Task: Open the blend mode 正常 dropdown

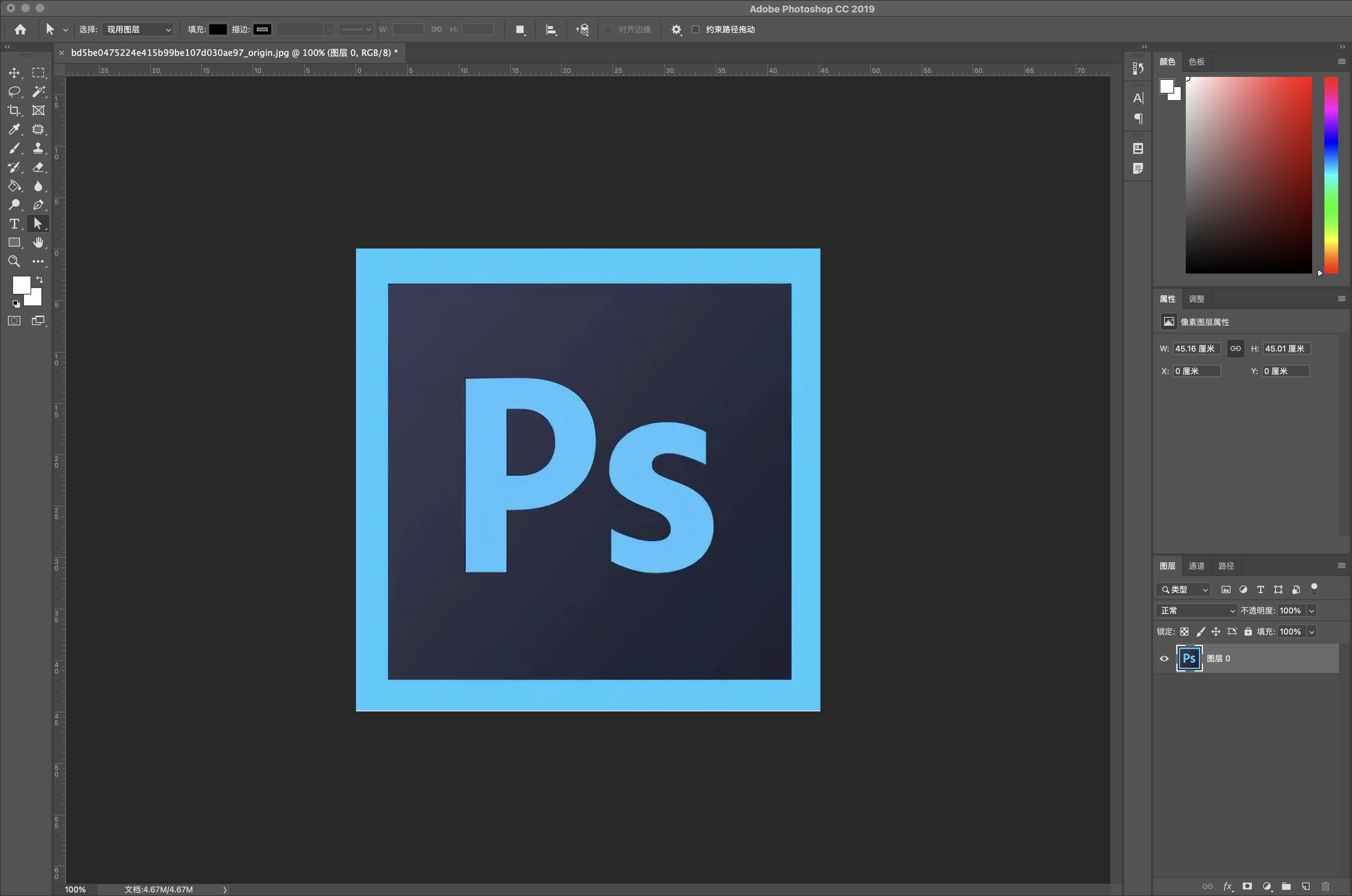Action: tap(1196, 610)
